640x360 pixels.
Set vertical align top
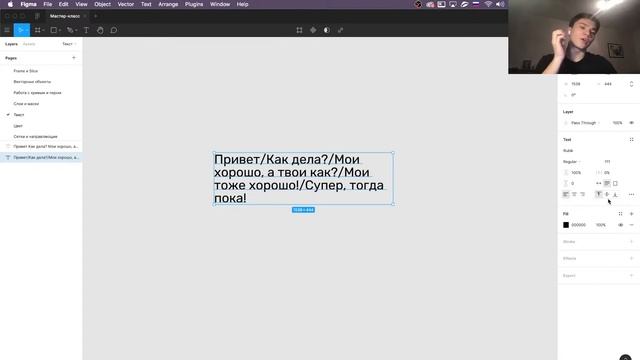coord(598,194)
